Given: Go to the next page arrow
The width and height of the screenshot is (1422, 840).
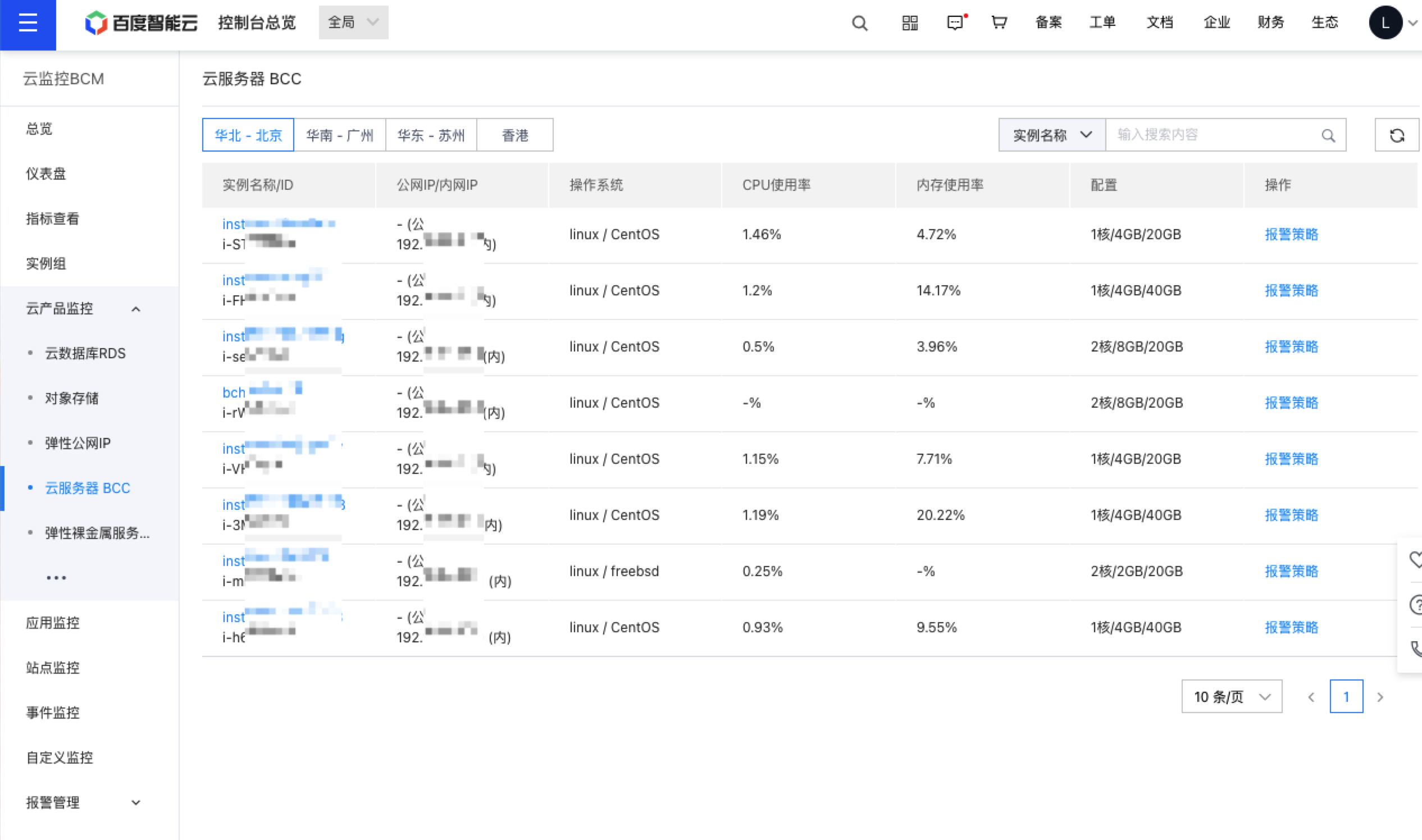Looking at the screenshot, I should pos(1380,697).
